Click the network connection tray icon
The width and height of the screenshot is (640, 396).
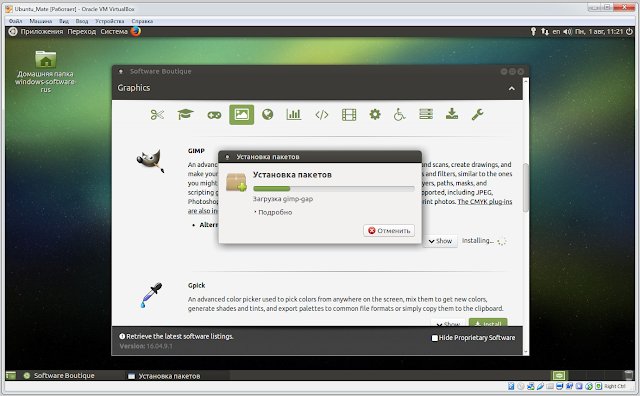pos(545,31)
